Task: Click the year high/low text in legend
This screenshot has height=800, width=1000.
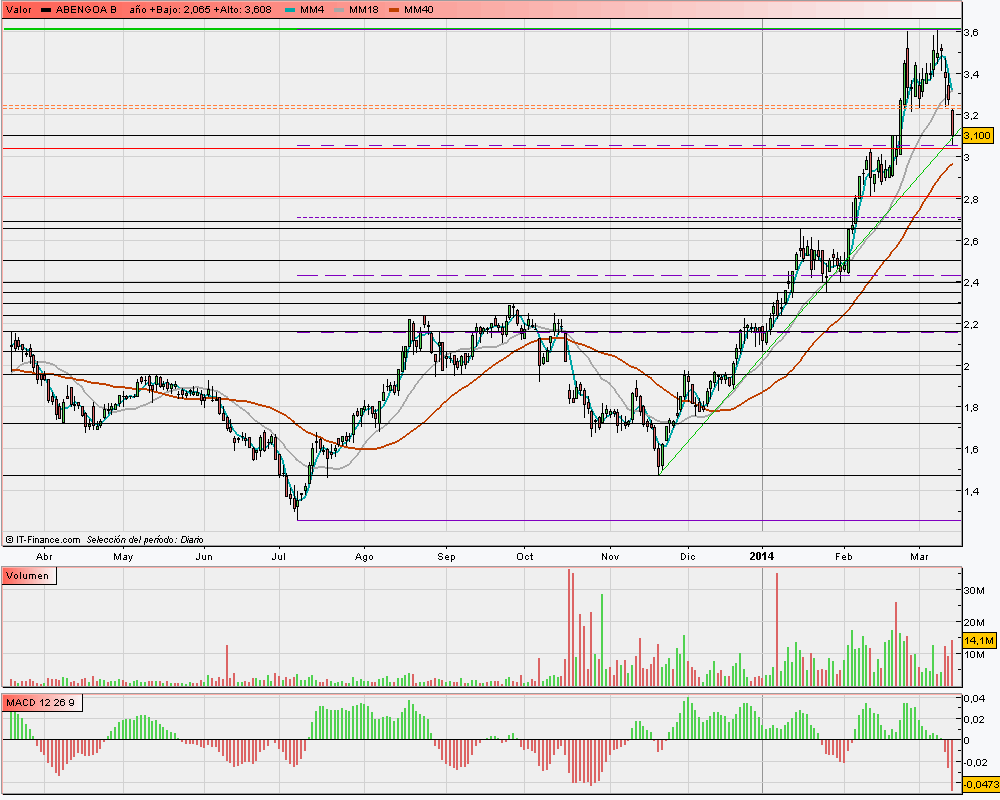Action: [x=200, y=10]
